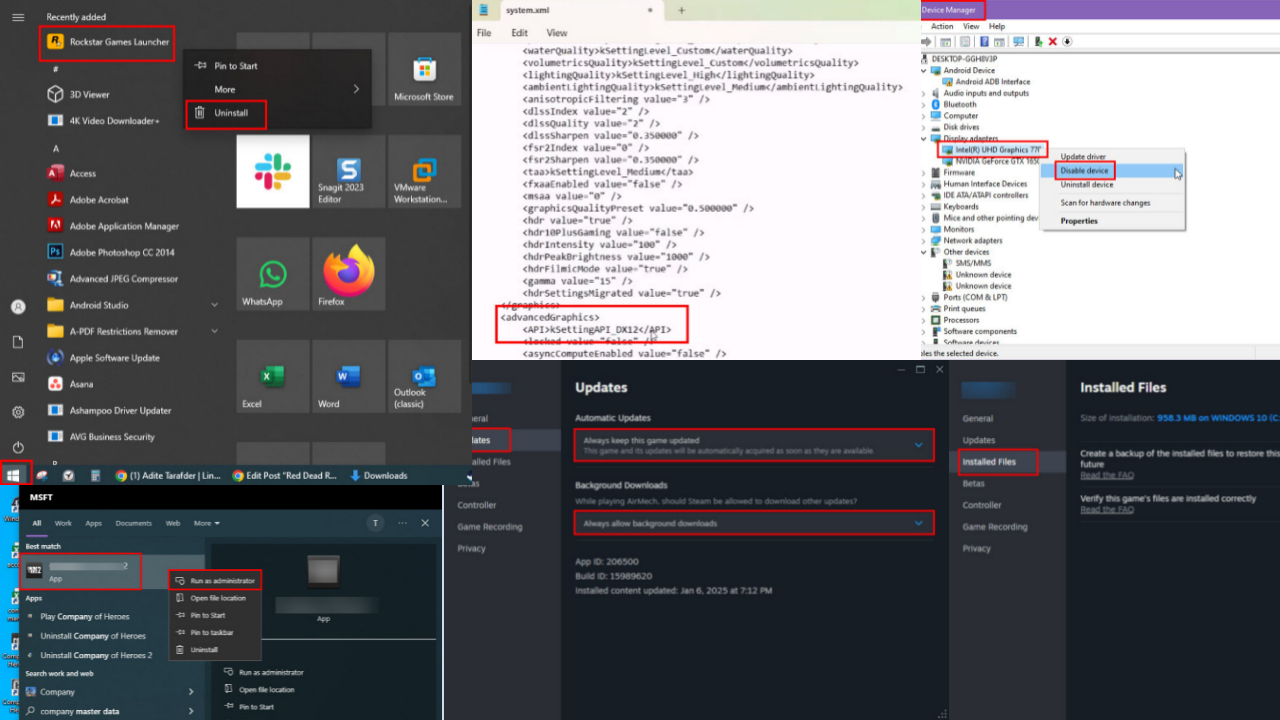Open the Snagit 2023 Editor tile
The image size is (1280, 720).
click(348, 172)
